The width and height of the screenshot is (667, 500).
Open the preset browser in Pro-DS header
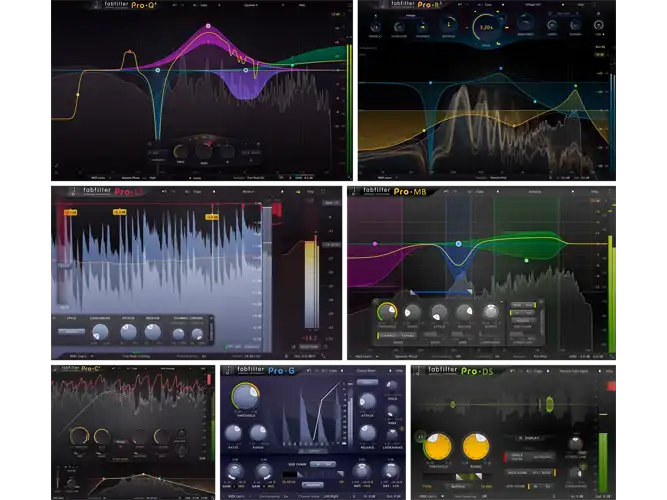[573, 371]
